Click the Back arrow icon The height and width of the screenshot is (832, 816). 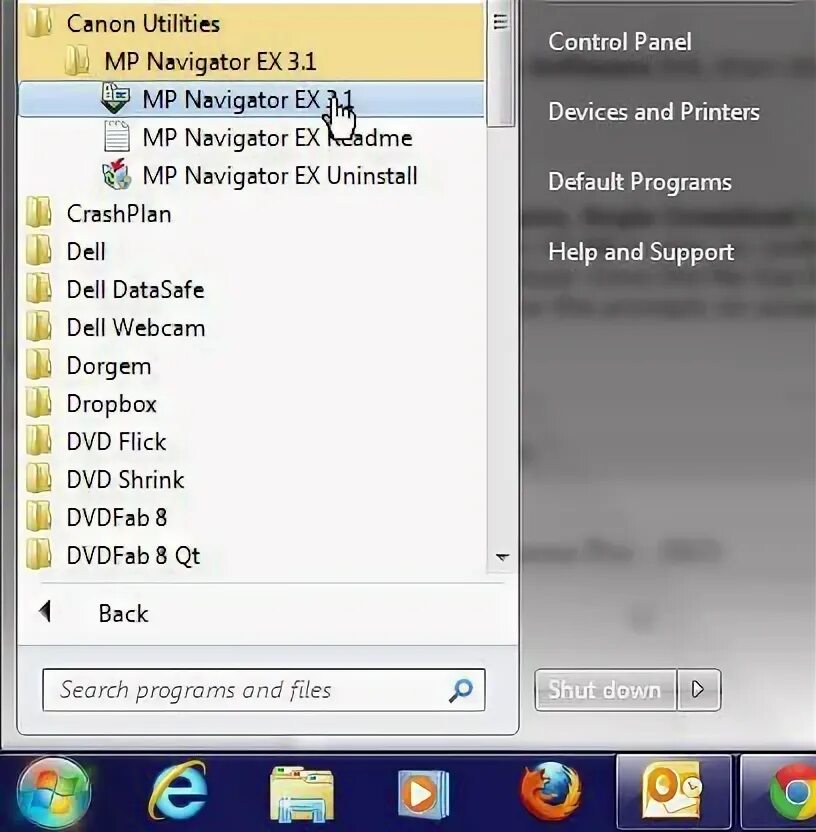click(45, 612)
